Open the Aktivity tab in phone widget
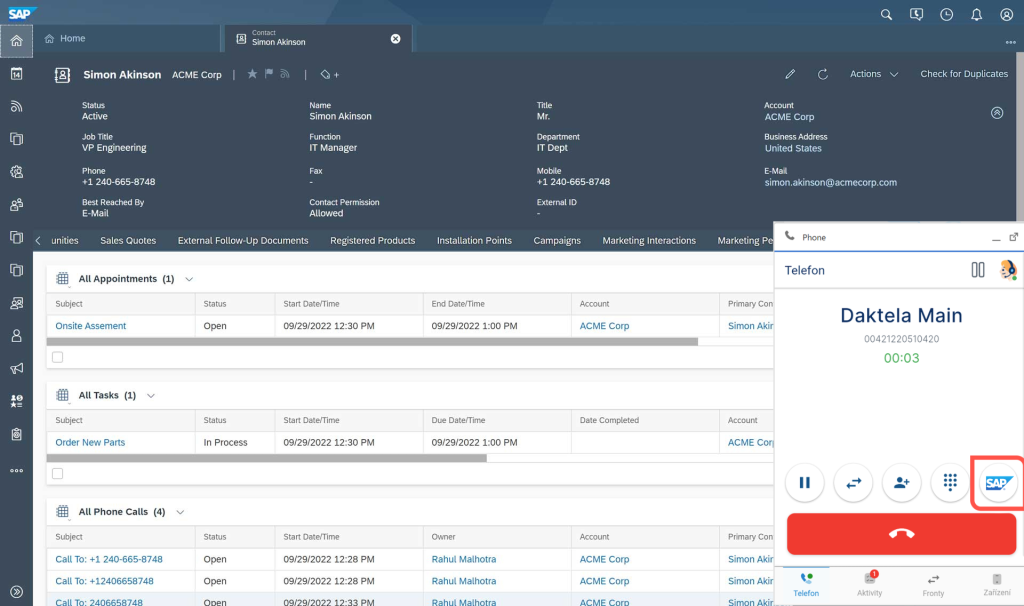This screenshot has width=1024, height=606. (x=869, y=585)
